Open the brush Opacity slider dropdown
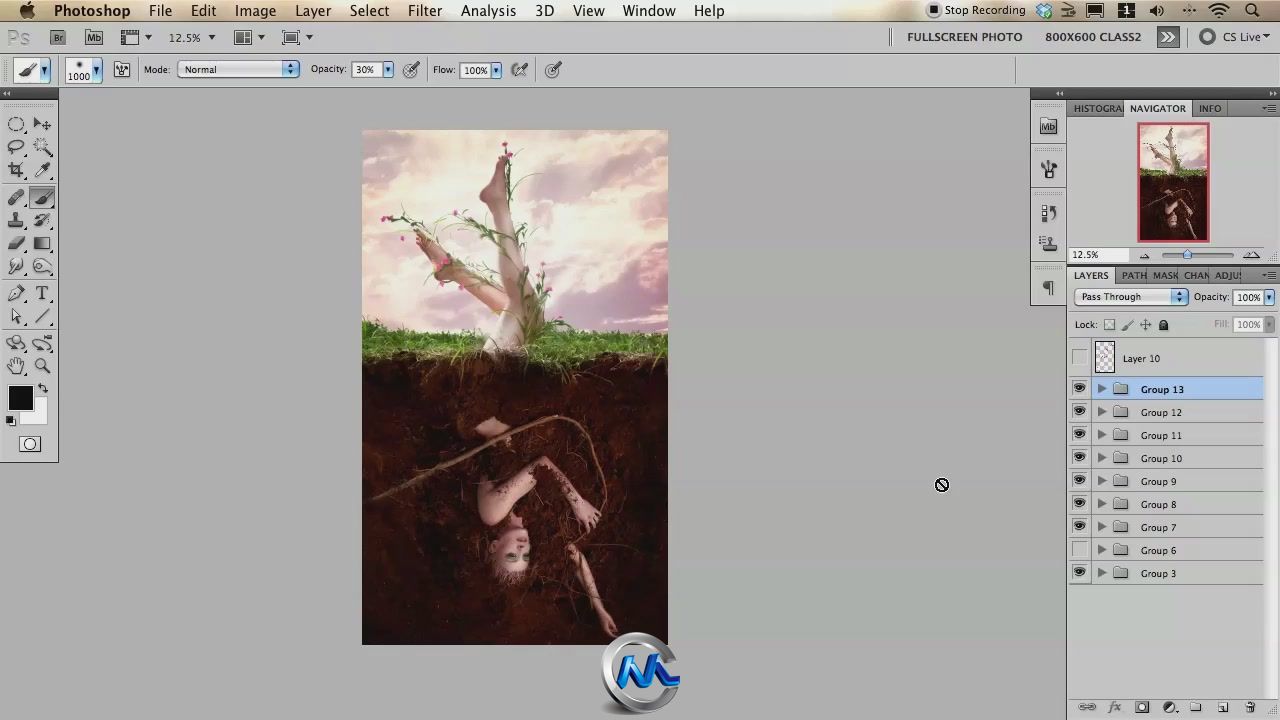 [388, 70]
